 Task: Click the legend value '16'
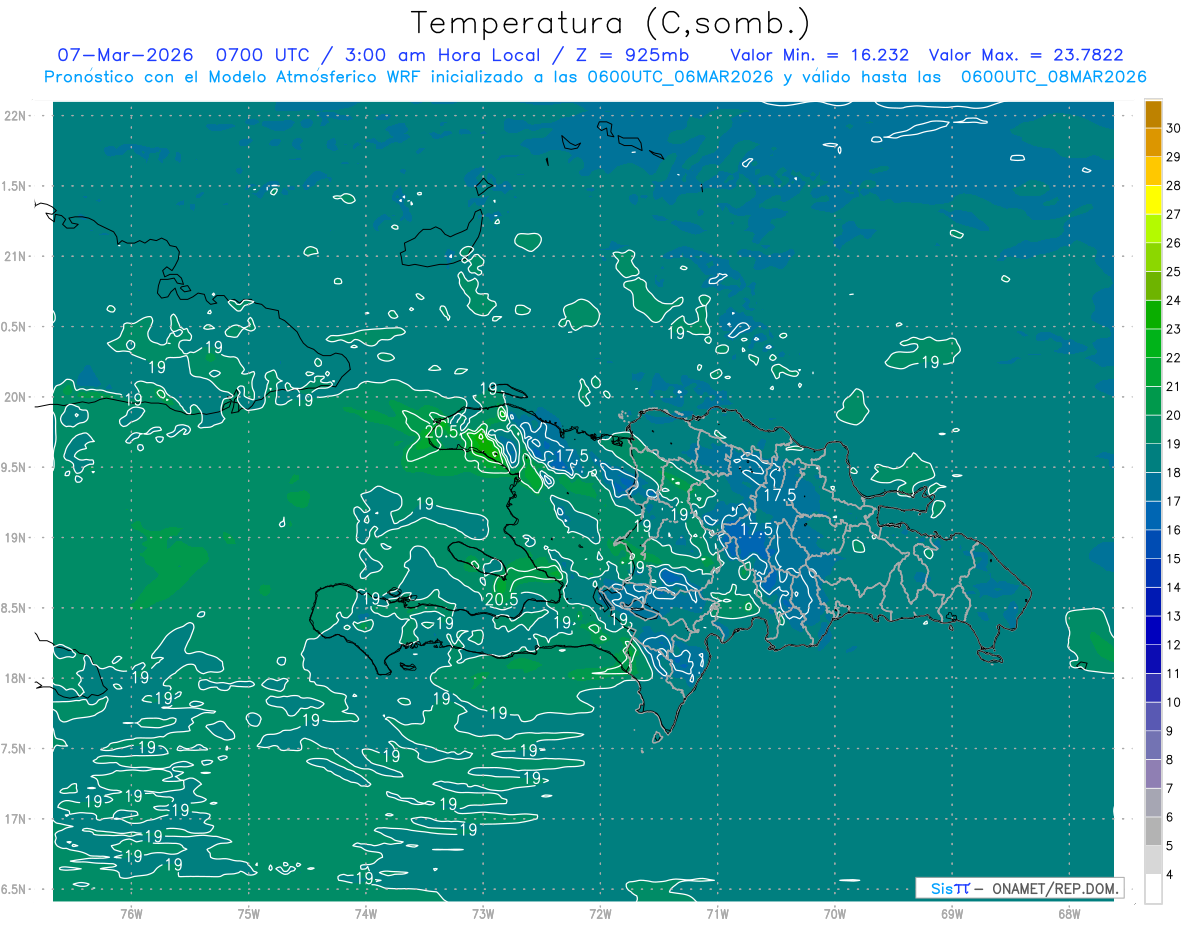tap(1174, 530)
